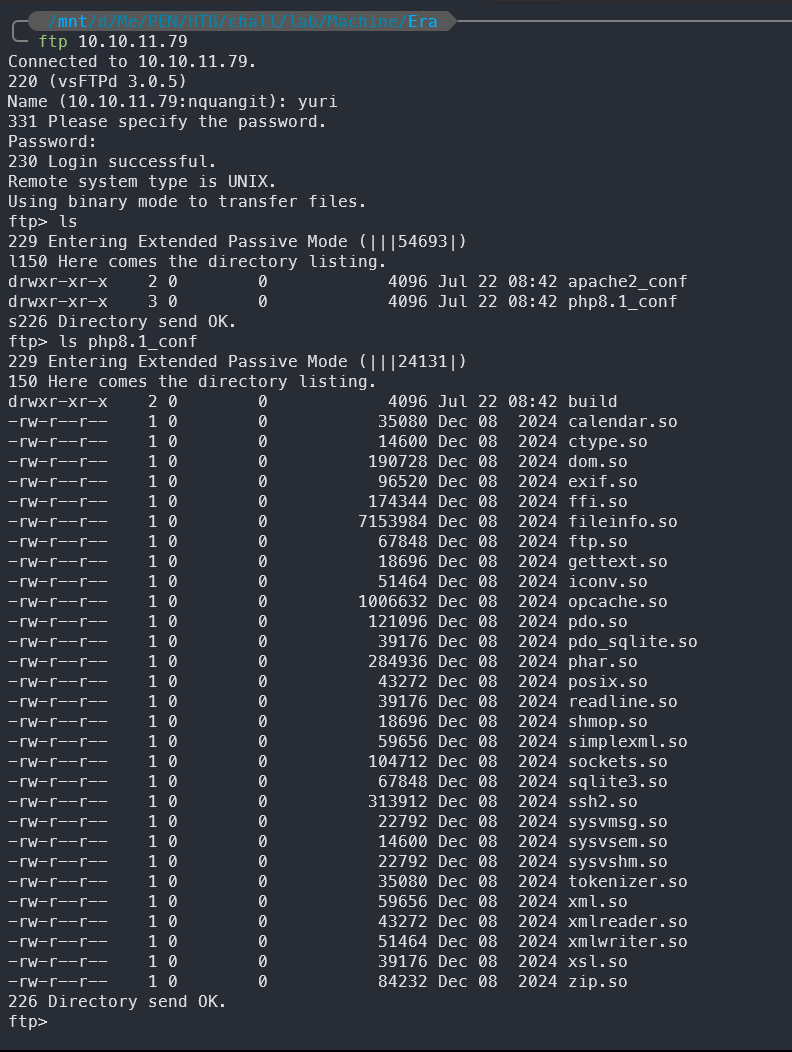Click the empty ftp> prompt at bottom

28,1022
